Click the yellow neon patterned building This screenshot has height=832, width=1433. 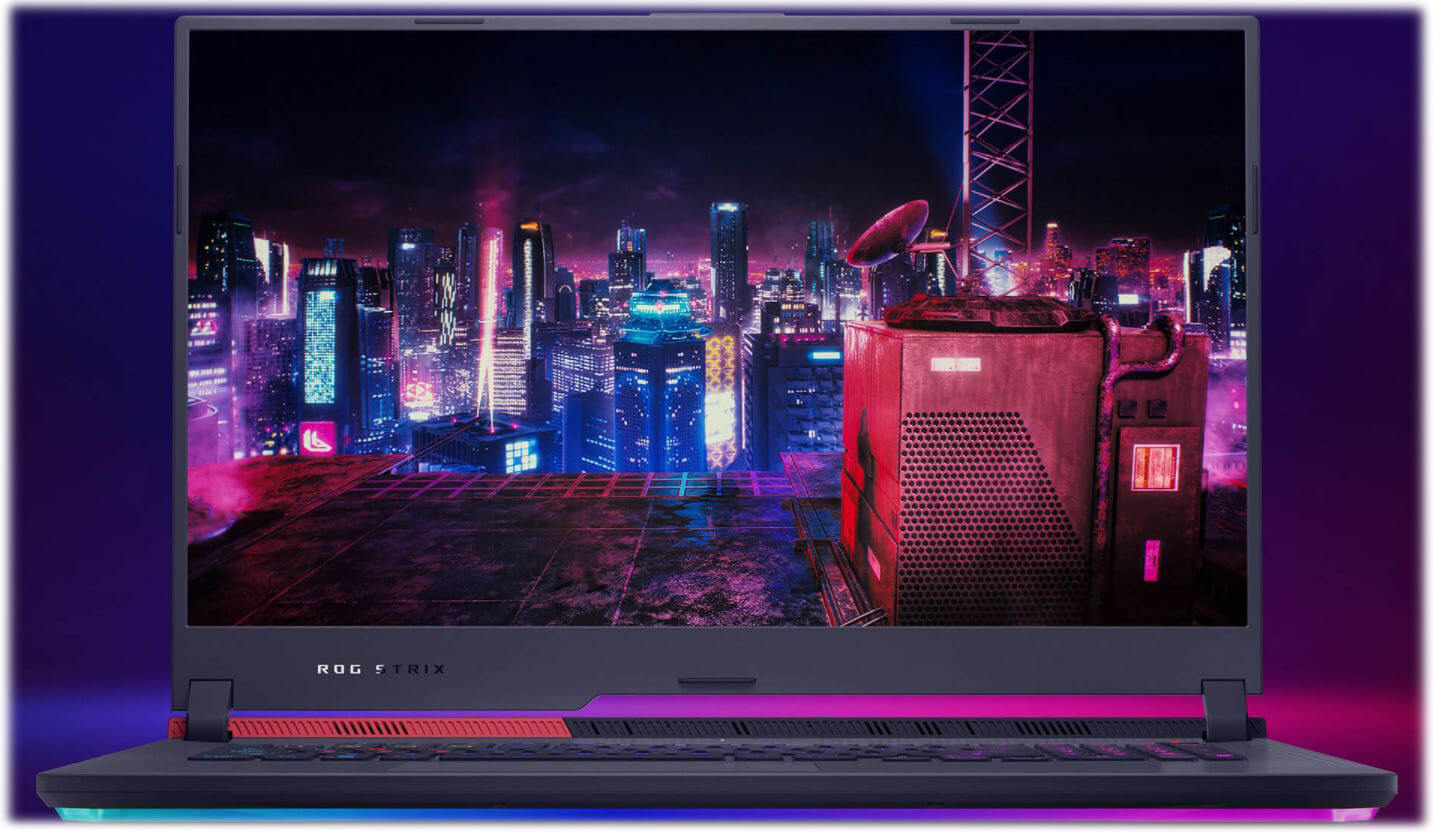click(x=721, y=400)
